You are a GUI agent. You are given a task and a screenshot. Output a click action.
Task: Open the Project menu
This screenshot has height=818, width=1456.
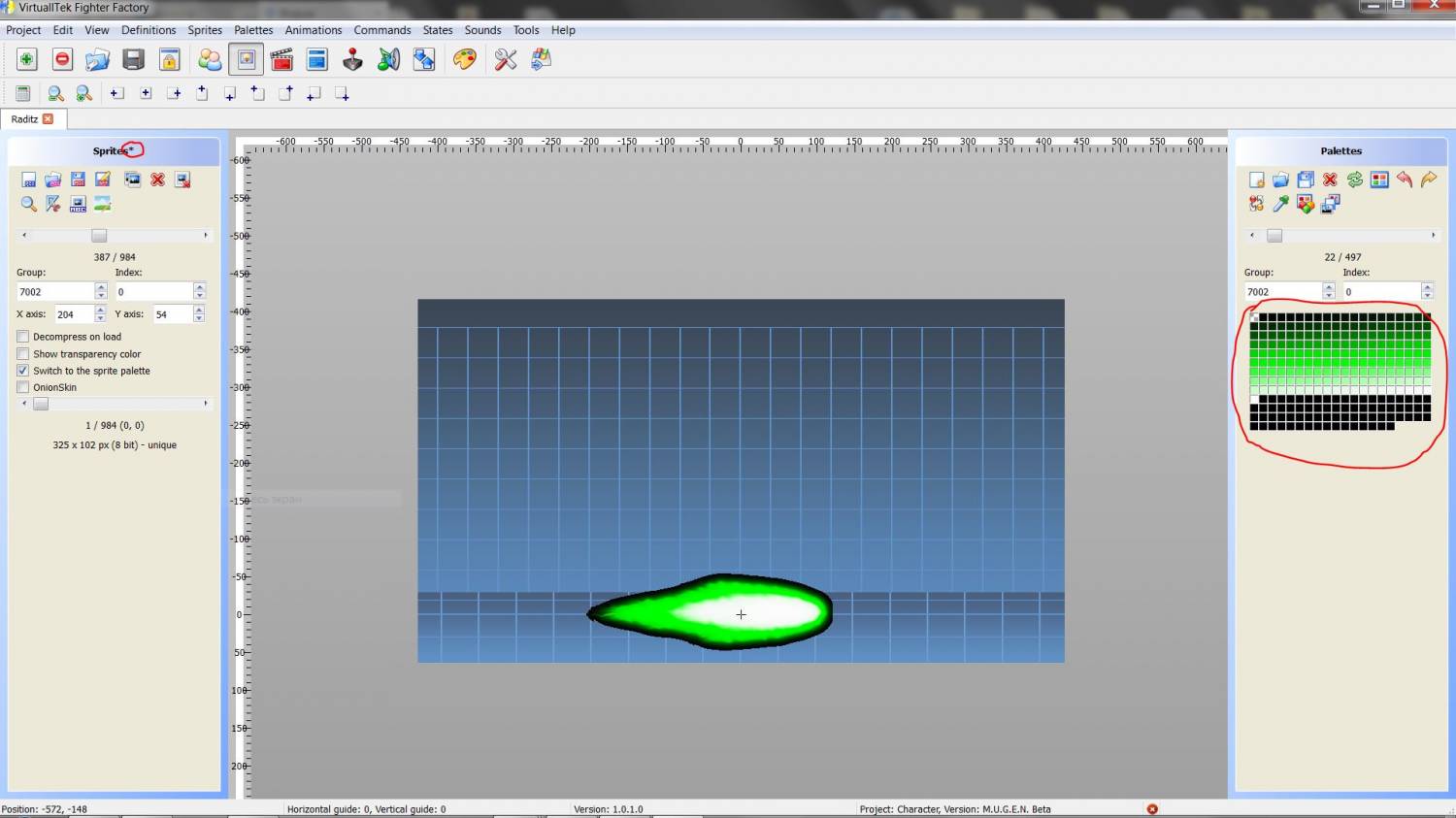tap(23, 30)
